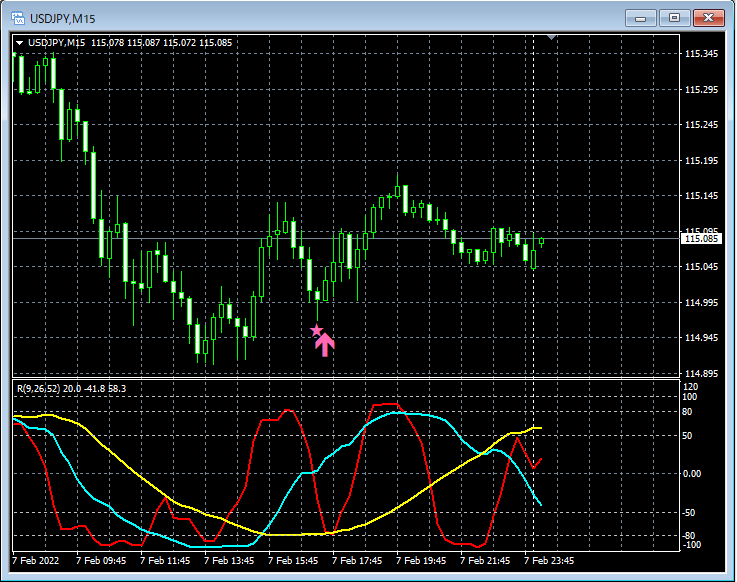Click the USDJPY,M15 OHLC header text
Viewport: 737px width, 582px height.
(130, 43)
